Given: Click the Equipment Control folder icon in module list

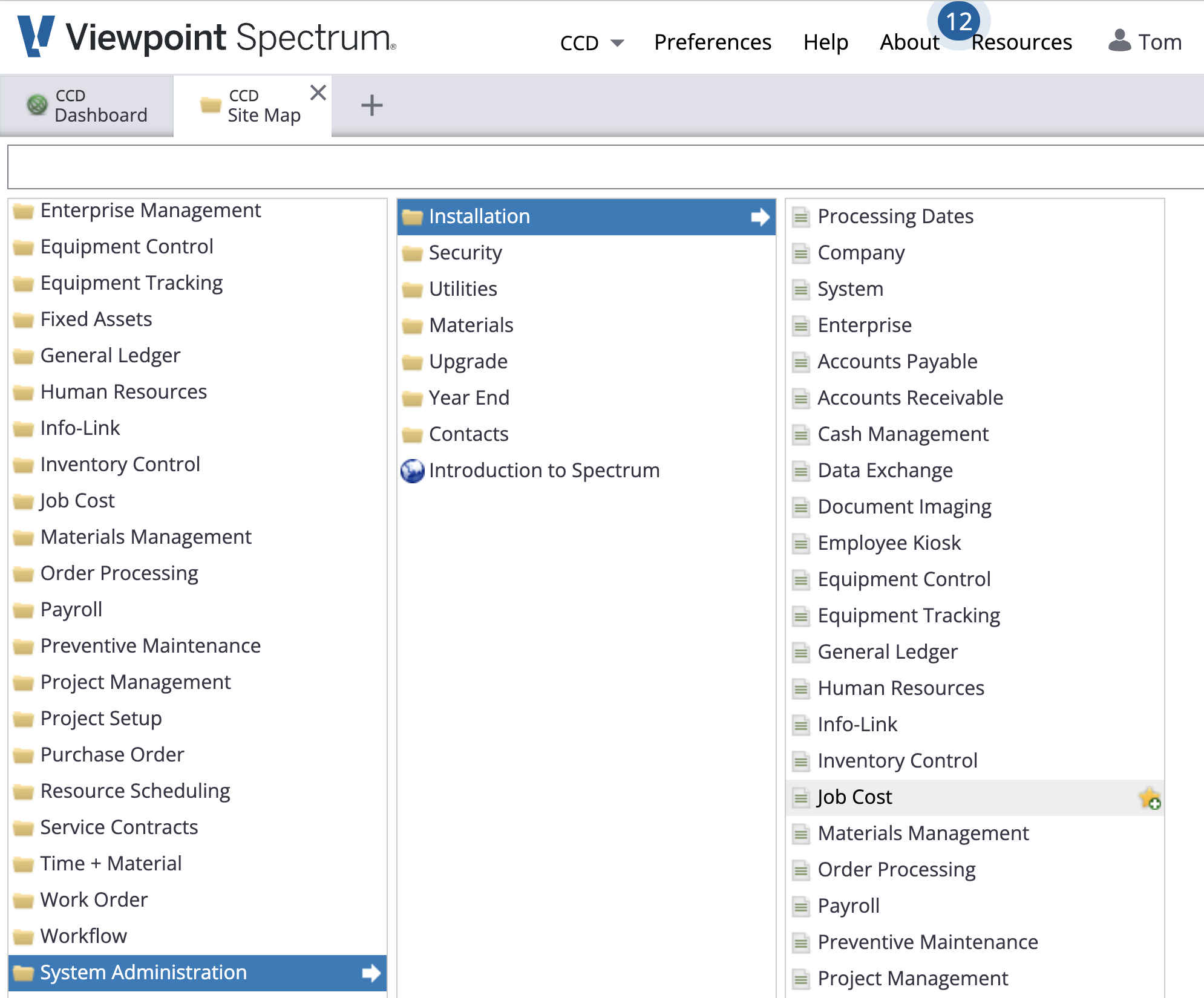Looking at the screenshot, I should (x=24, y=247).
